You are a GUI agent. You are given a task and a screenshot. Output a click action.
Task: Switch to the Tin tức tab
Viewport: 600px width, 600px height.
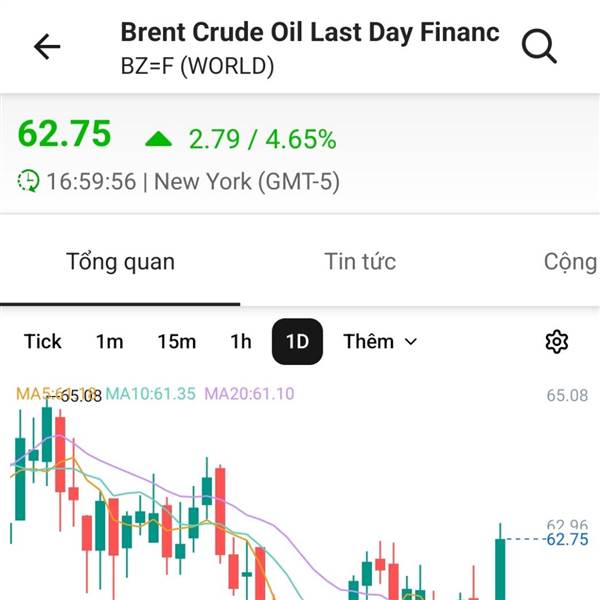click(360, 262)
